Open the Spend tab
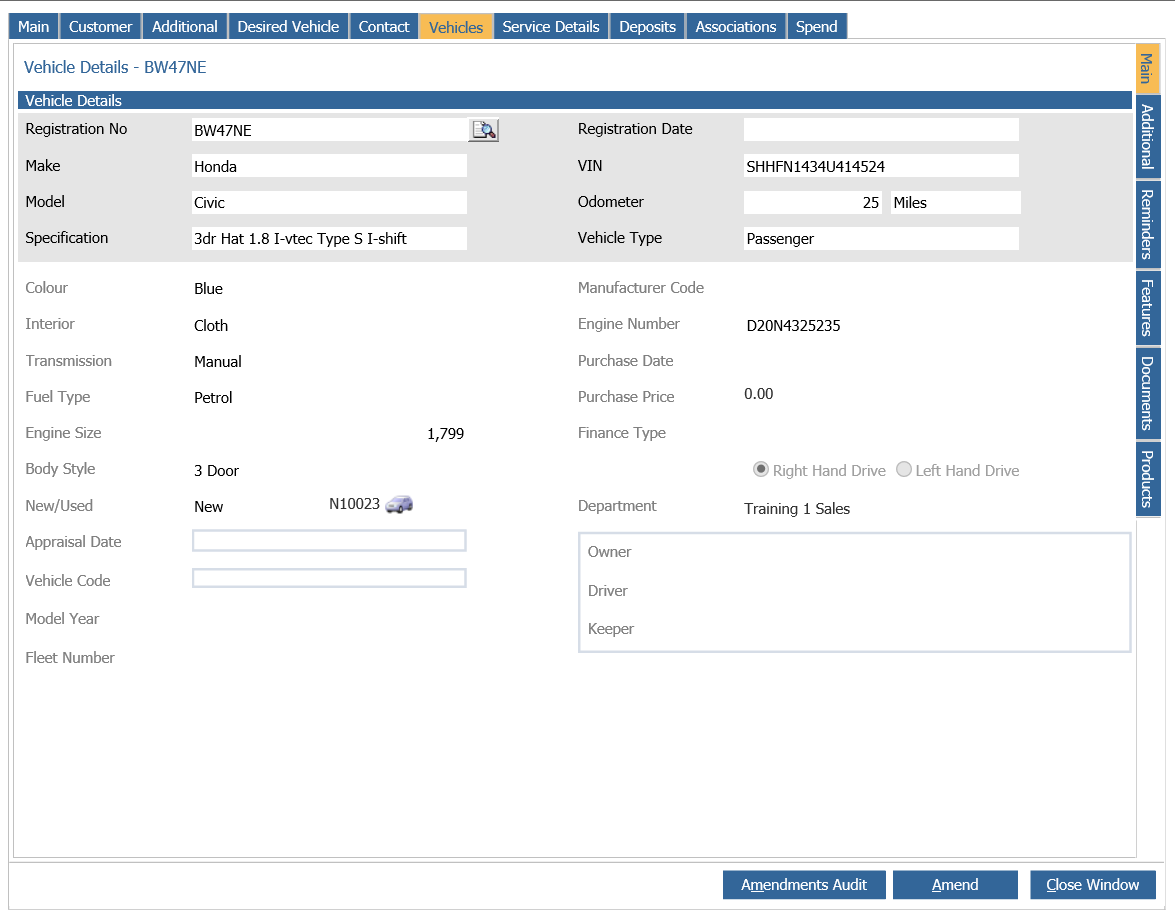Viewport: 1175px width, 910px height. point(817,26)
